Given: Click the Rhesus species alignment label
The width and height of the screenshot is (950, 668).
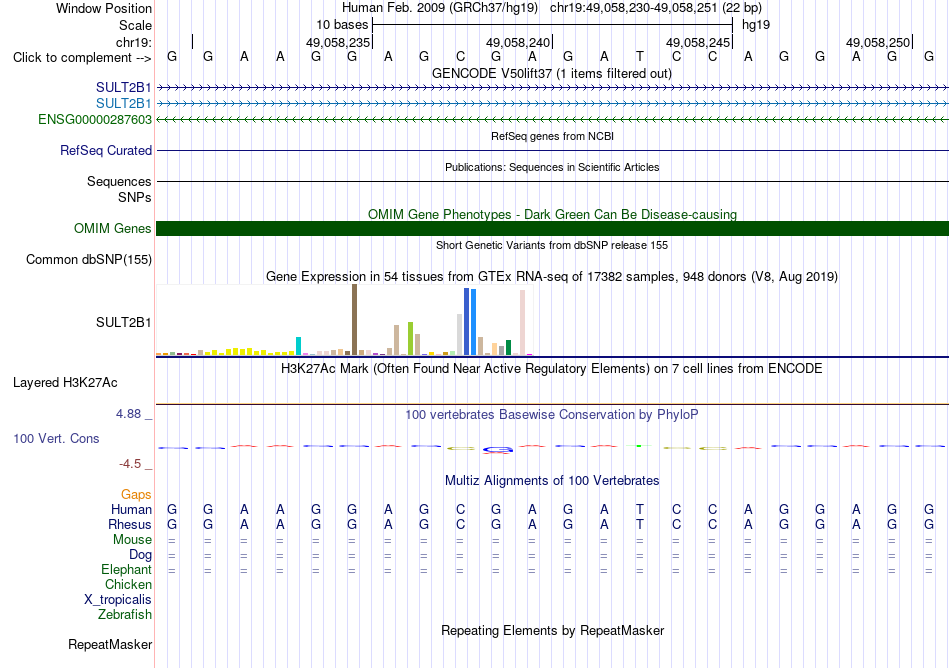Looking at the screenshot, I should point(130,524).
